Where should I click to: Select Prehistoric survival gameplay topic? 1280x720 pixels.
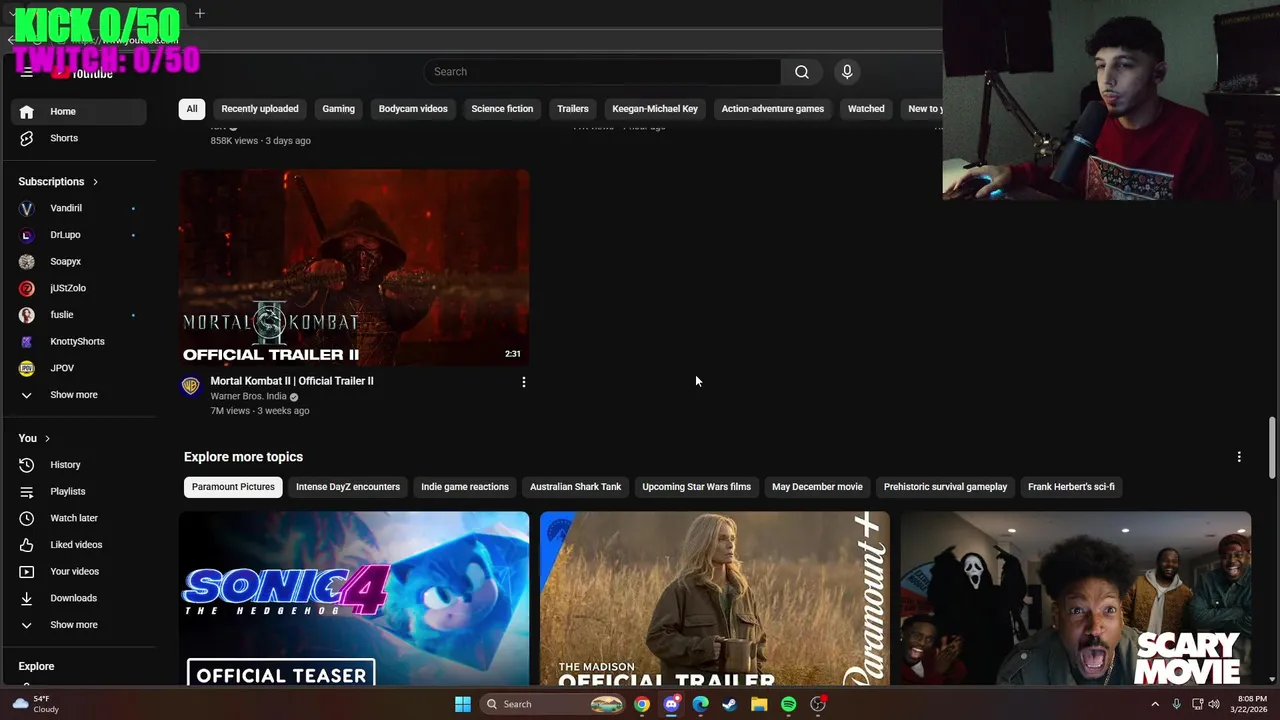point(945,487)
